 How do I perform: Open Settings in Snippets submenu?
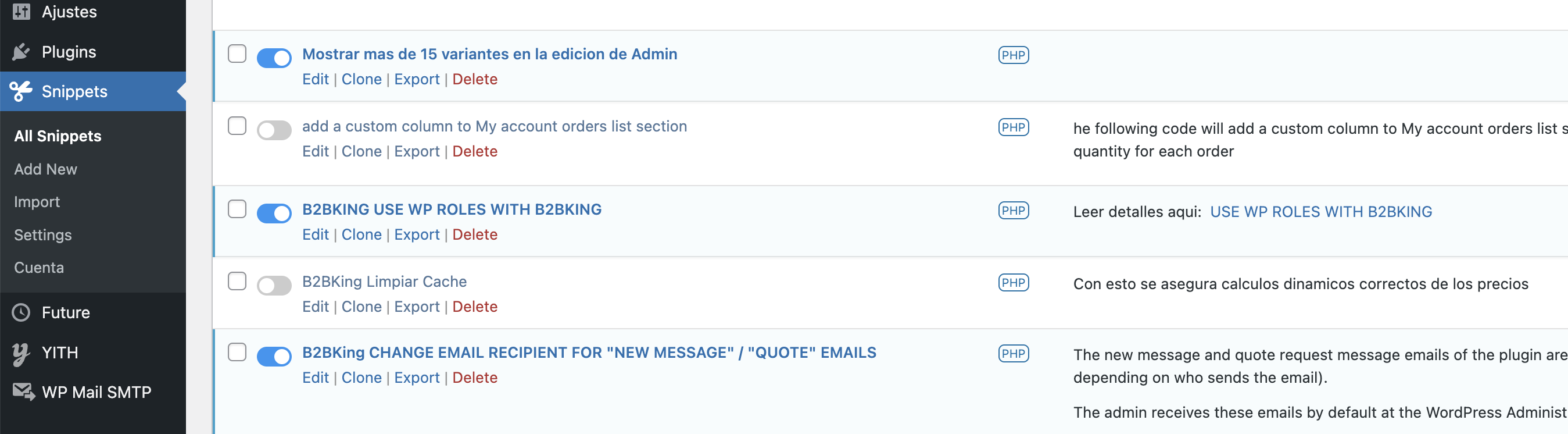(43, 235)
